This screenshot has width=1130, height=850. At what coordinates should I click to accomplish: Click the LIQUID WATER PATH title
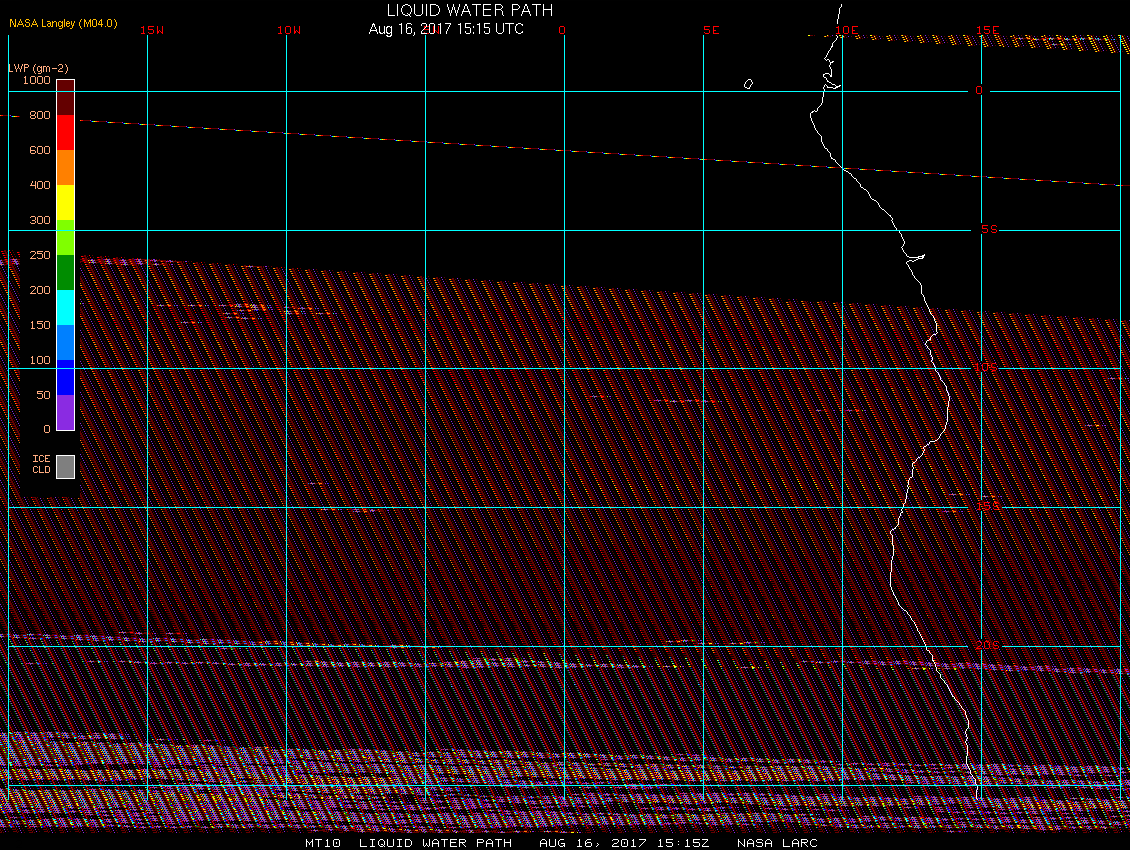(470, 10)
